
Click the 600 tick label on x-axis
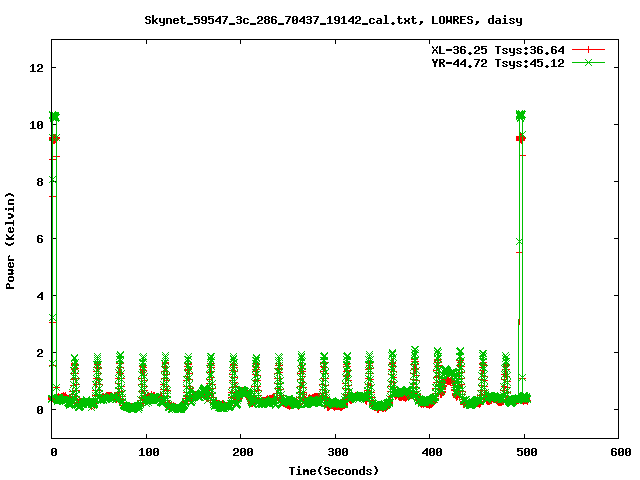pos(618,452)
